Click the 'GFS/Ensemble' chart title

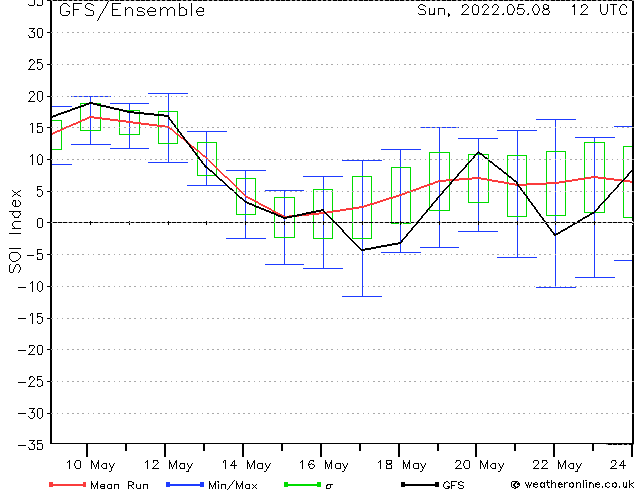click(132, 11)
